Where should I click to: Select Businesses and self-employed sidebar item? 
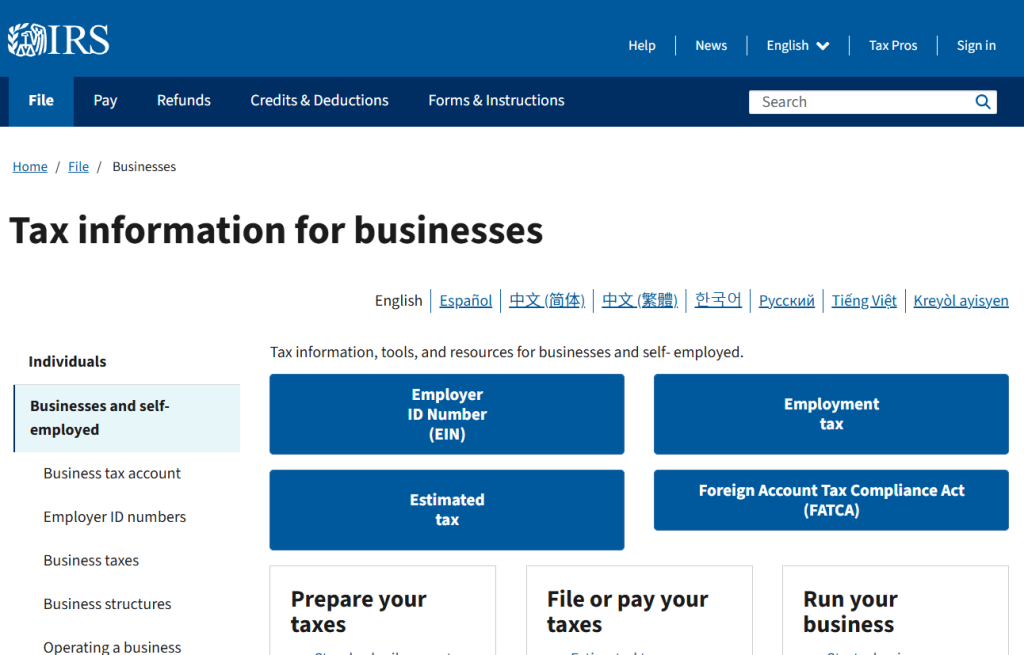(127, 418)
